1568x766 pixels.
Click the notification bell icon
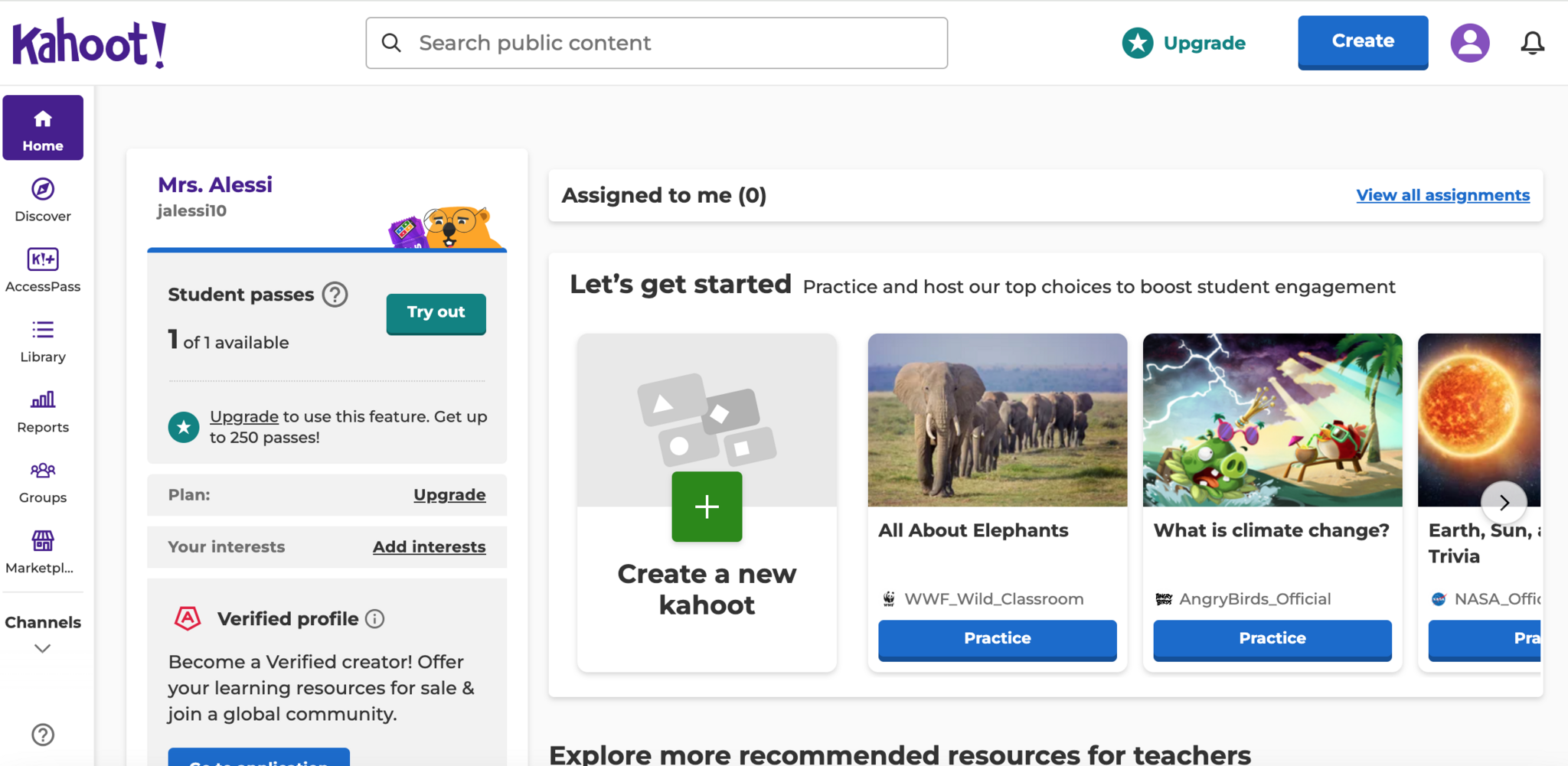tap(1532, 43)
